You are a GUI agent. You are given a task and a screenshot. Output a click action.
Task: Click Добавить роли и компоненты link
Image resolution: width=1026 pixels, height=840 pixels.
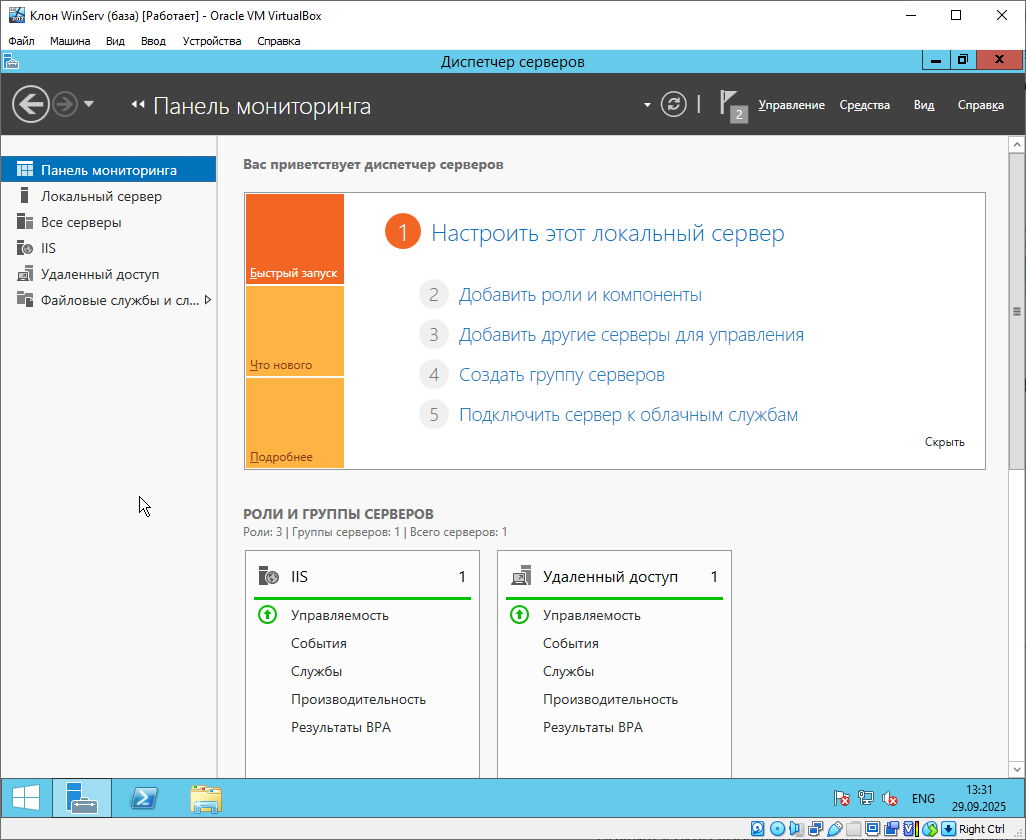(x=580, y=295)
